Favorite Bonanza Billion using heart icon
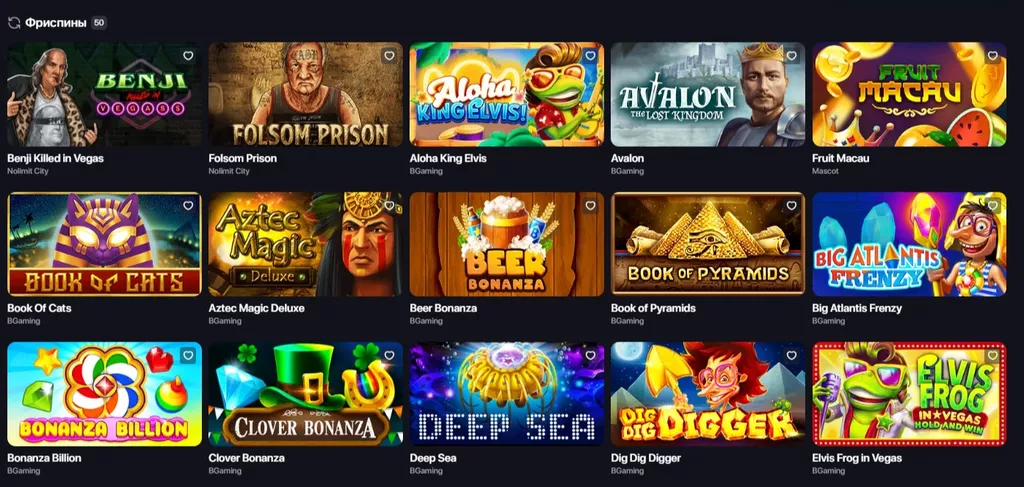 [x=188, y=356]
